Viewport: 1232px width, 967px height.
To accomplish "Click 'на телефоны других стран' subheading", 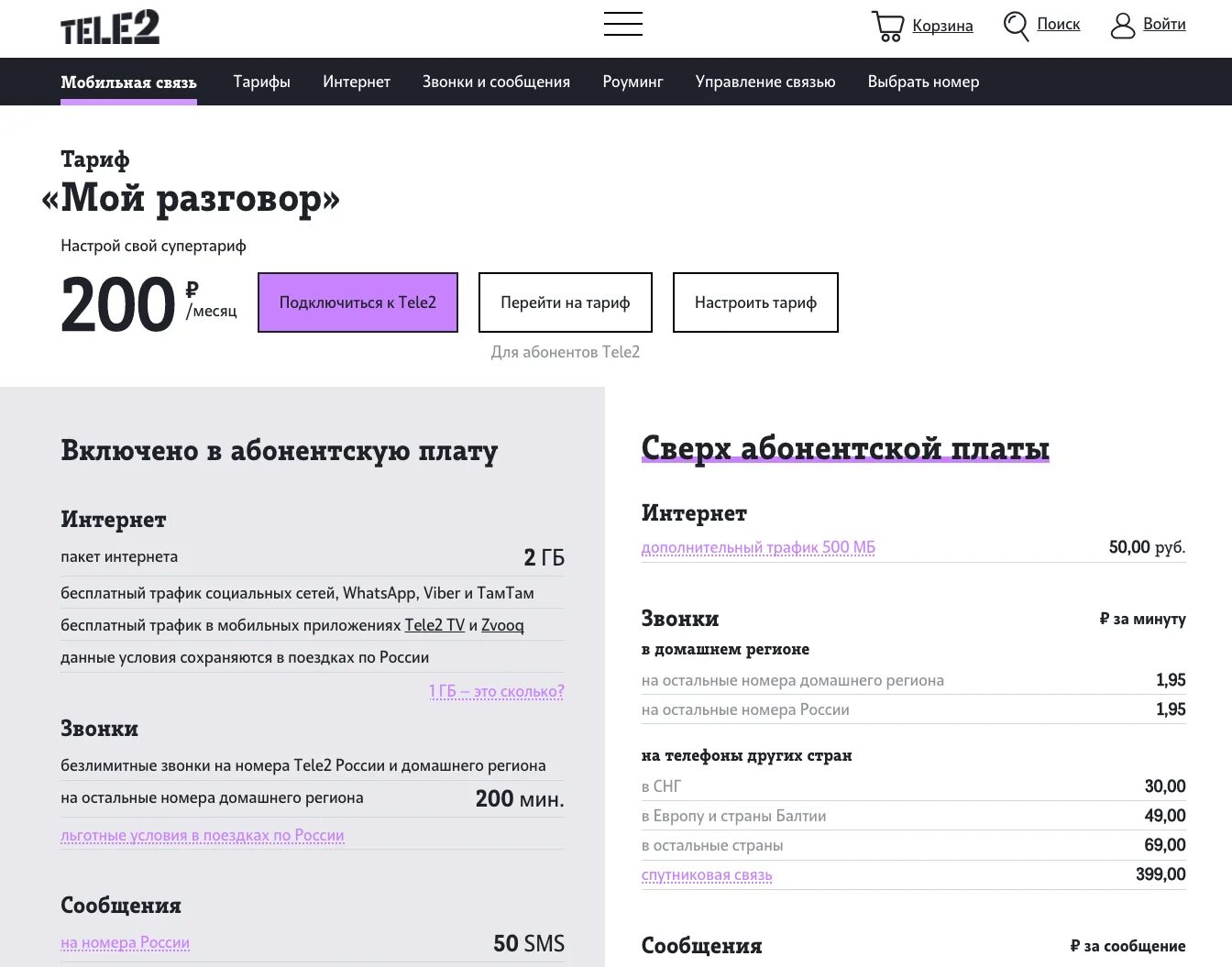I will 747,755.
